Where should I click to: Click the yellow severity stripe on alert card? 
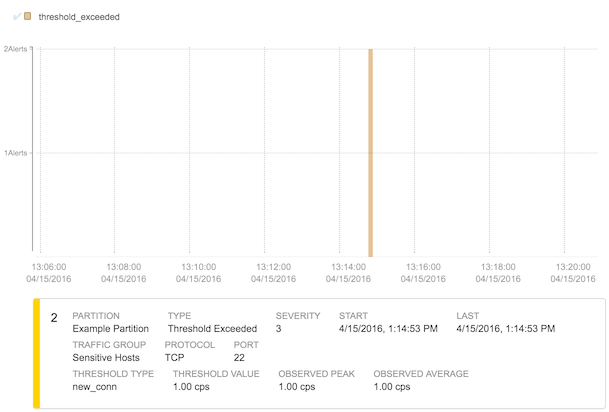[37, 354]
